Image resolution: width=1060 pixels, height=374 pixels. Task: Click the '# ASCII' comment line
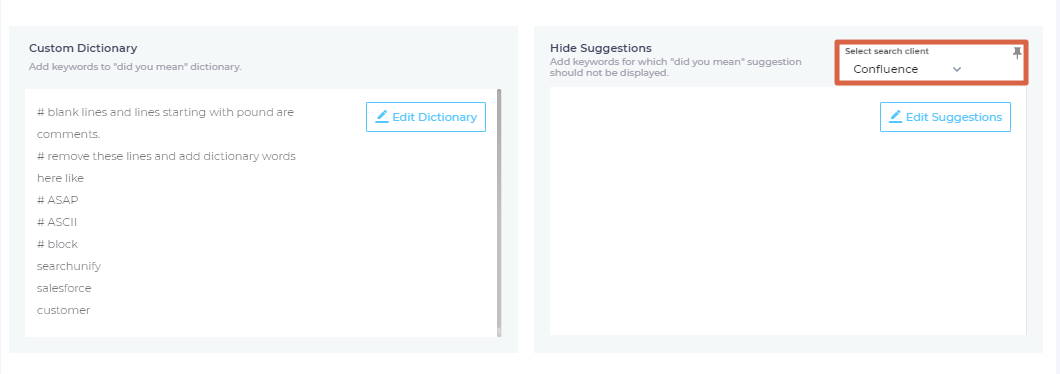(x=57, y=222)
